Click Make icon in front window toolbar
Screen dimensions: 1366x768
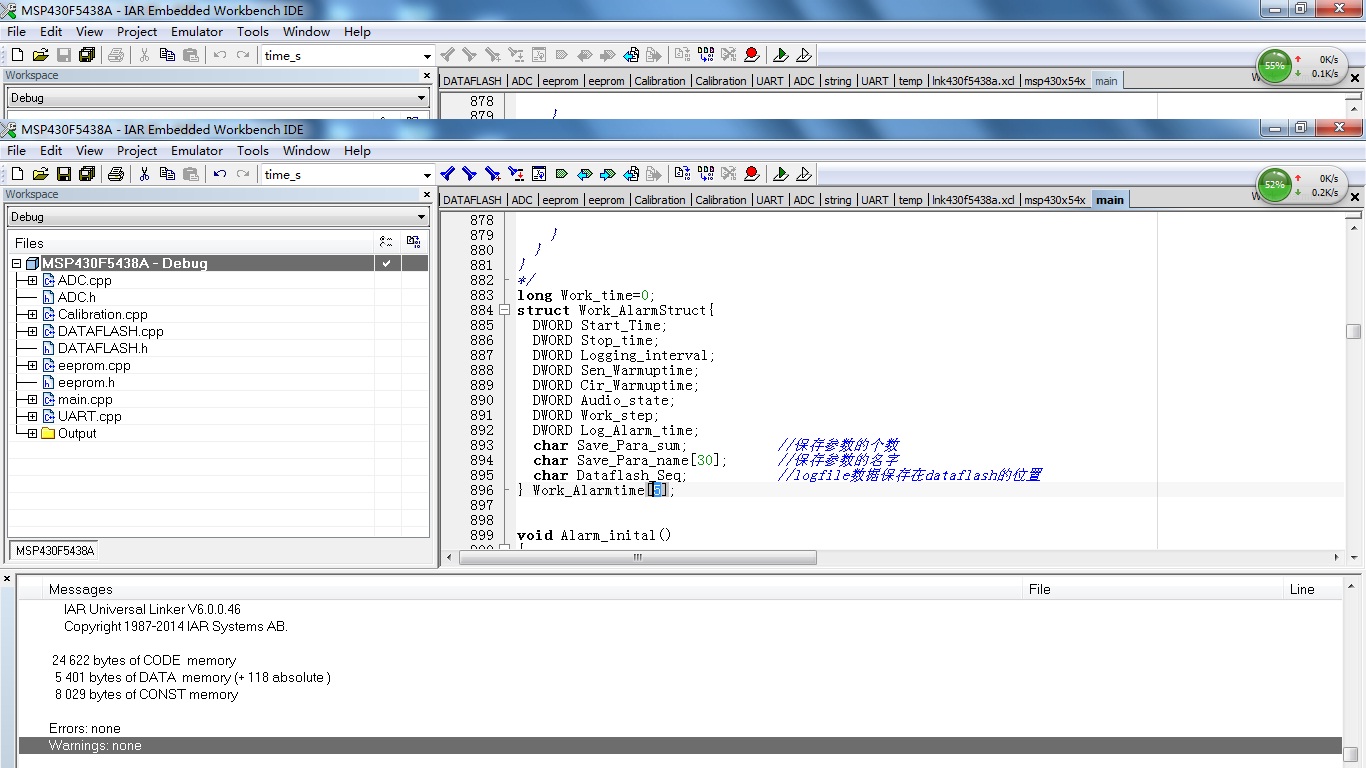pos(706,174)
